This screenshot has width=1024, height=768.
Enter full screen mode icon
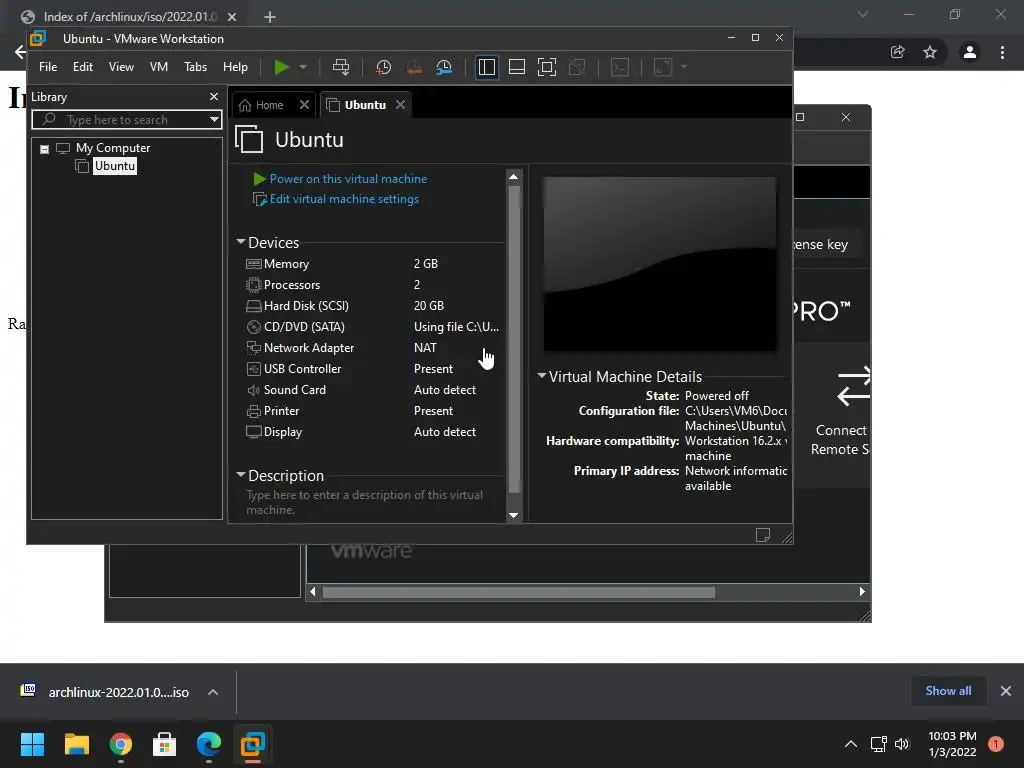tap(547, 67)
